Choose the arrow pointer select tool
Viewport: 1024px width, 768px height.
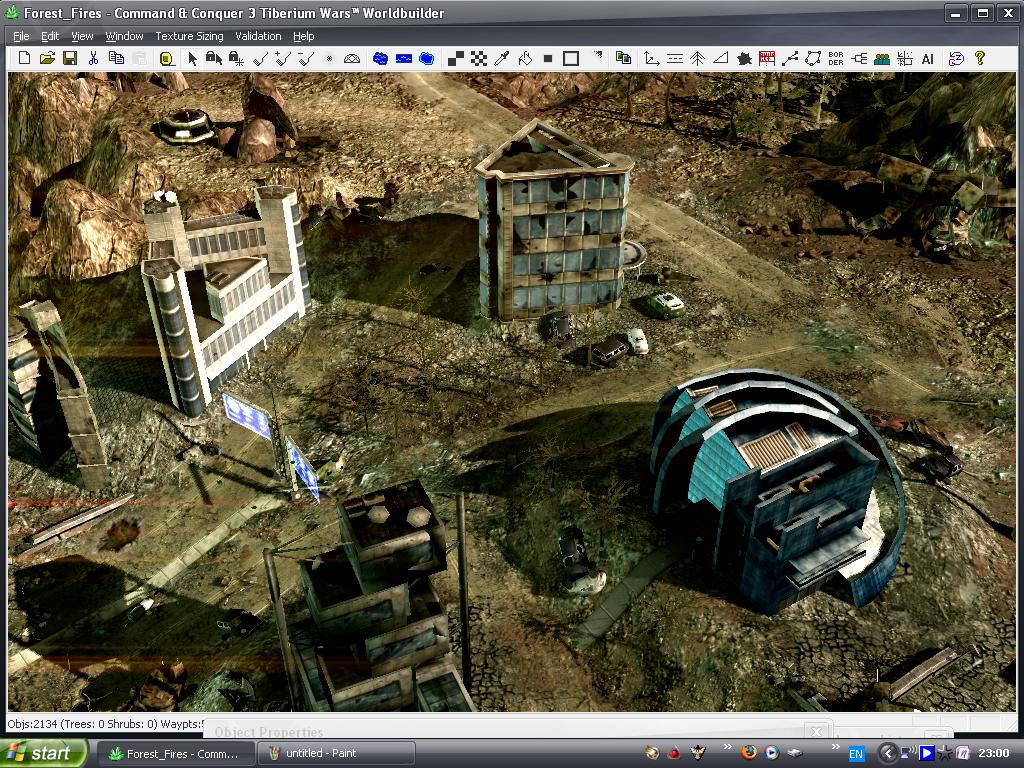click(192, 59)
